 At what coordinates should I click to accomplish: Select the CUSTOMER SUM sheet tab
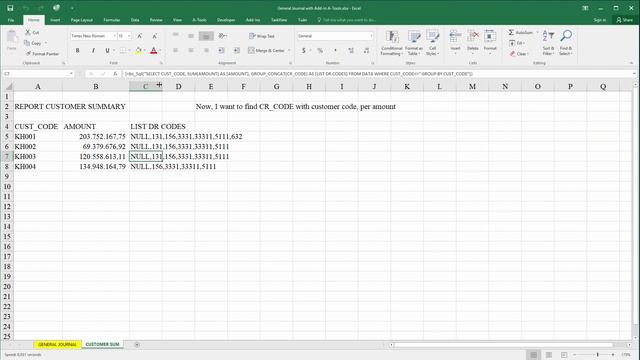[x=102, y=344]
